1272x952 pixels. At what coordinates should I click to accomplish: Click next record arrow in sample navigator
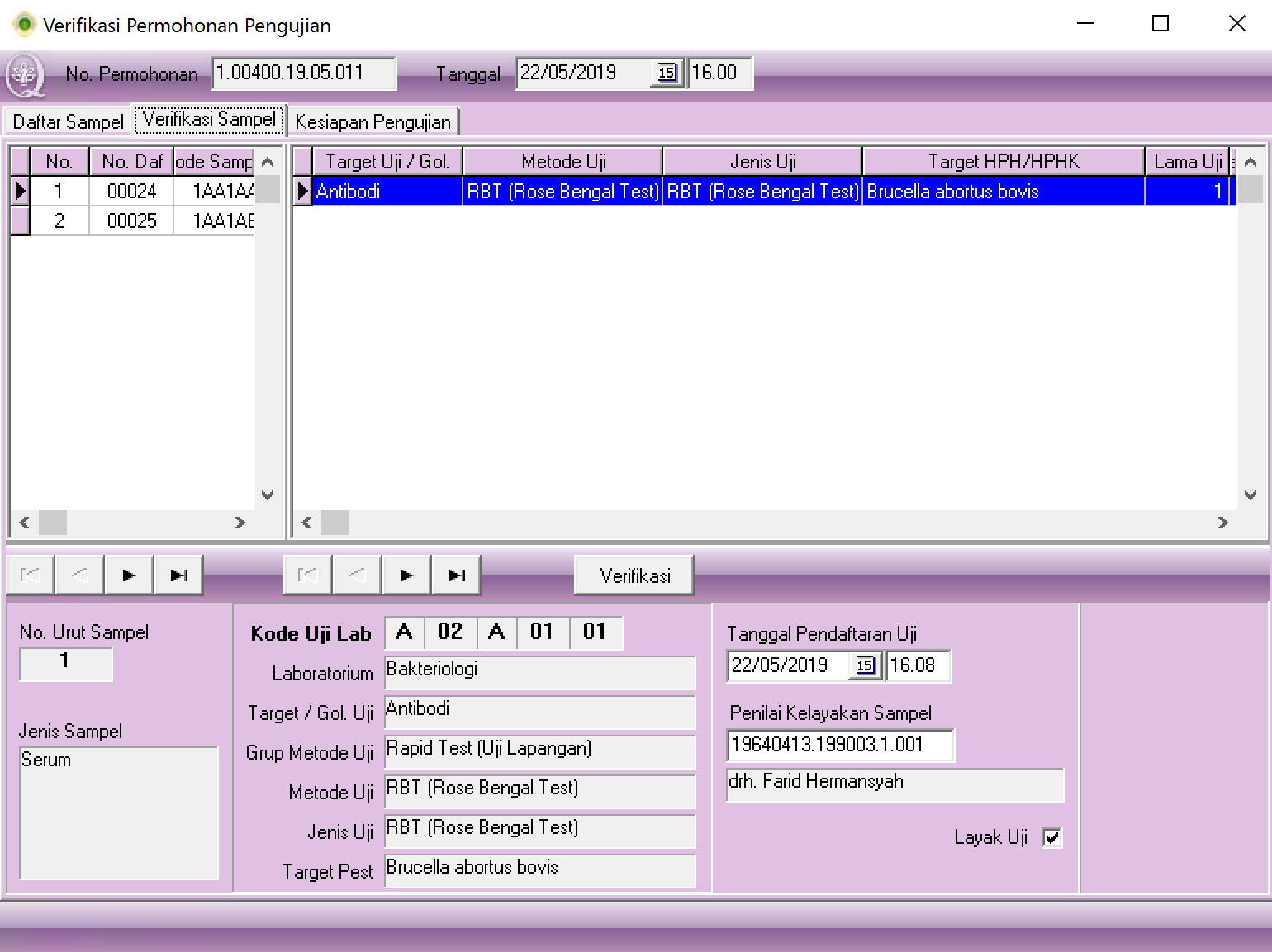pyautogui.click(x=129, y=575)
